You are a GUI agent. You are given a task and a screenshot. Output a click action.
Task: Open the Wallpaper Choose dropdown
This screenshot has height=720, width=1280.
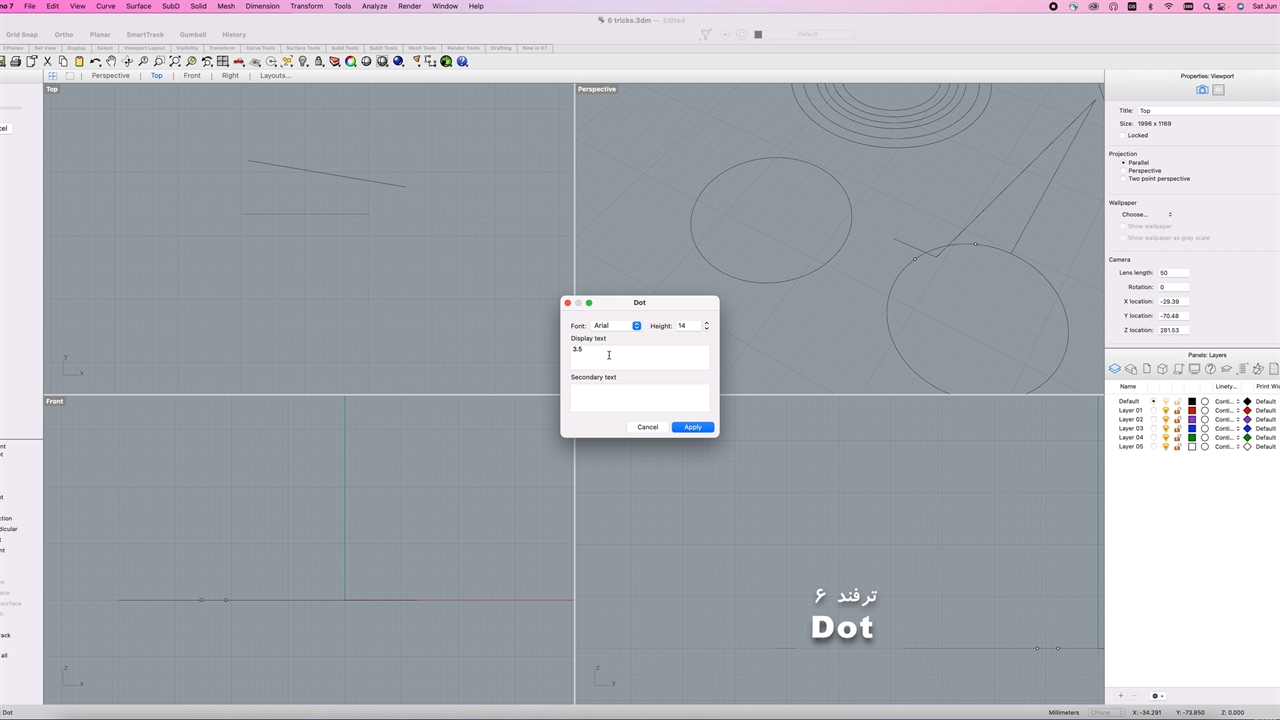(x=1146, y=215)
